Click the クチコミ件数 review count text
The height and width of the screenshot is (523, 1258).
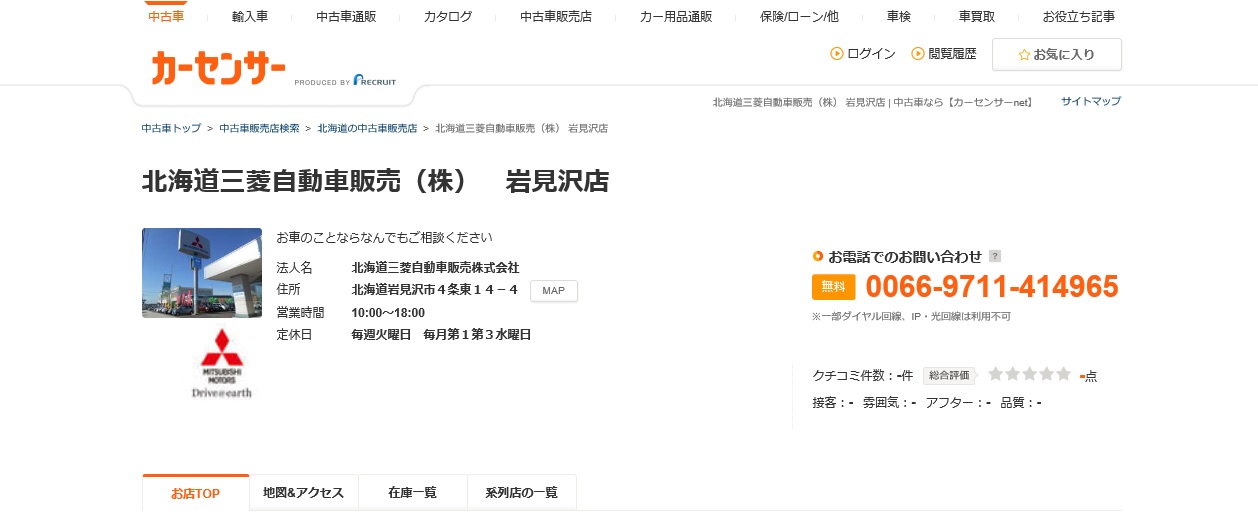(x=863, y=376)
